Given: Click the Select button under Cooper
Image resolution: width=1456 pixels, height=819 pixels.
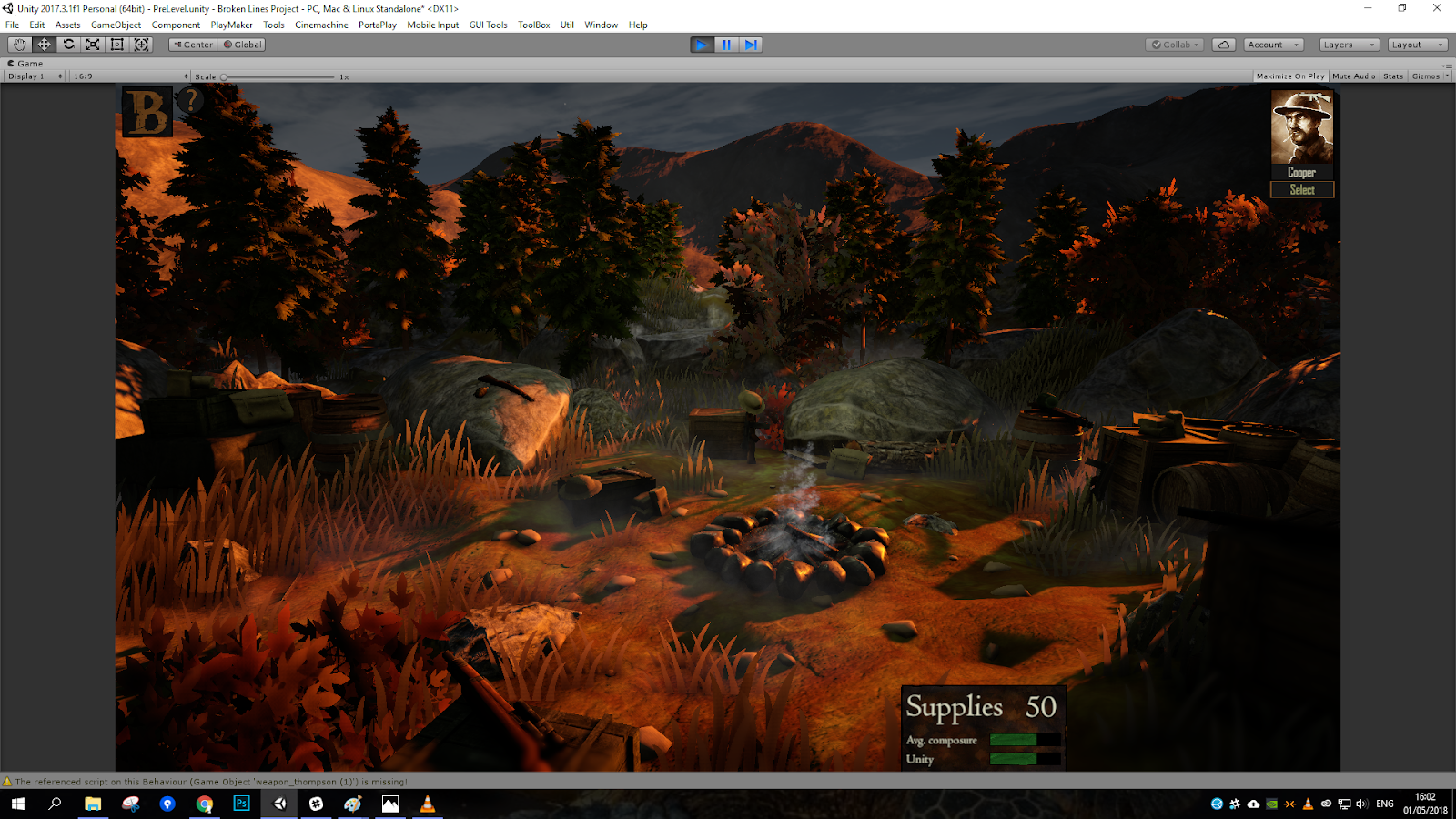Looking at the screenshot, I should point(1302,189).
